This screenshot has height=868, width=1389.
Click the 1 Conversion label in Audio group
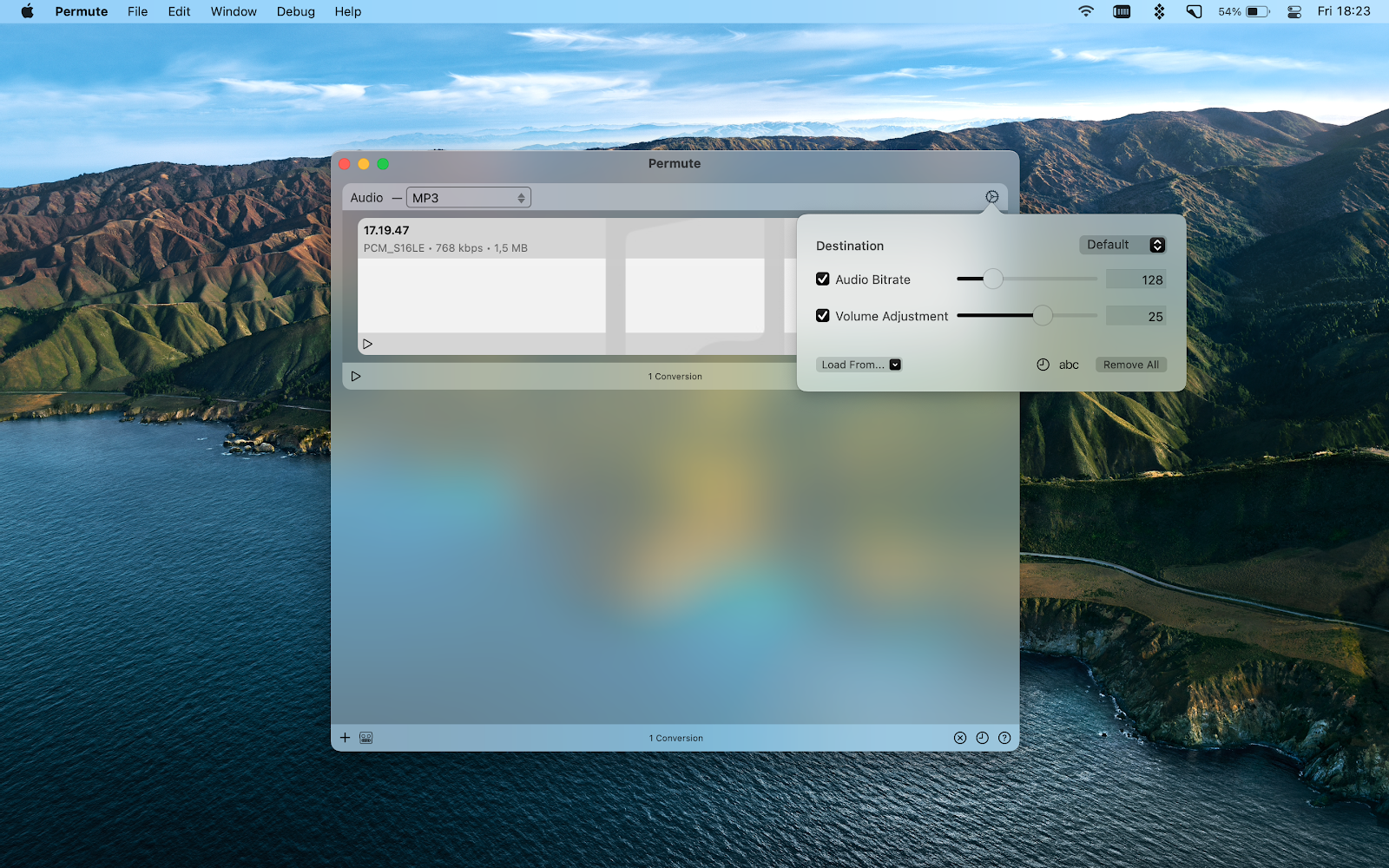pyautogui.click(x=675, y=377)
